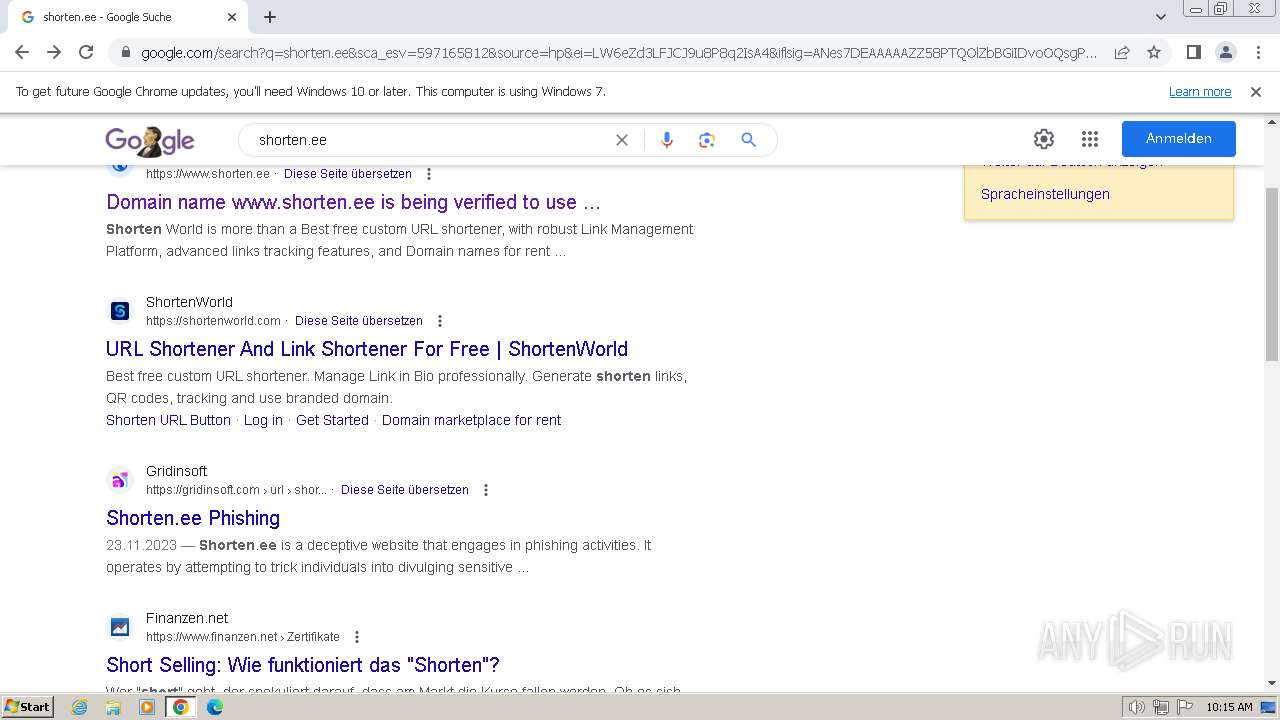
Task: Translate the gridinsoft.com result page
Action: coord(405,490)
